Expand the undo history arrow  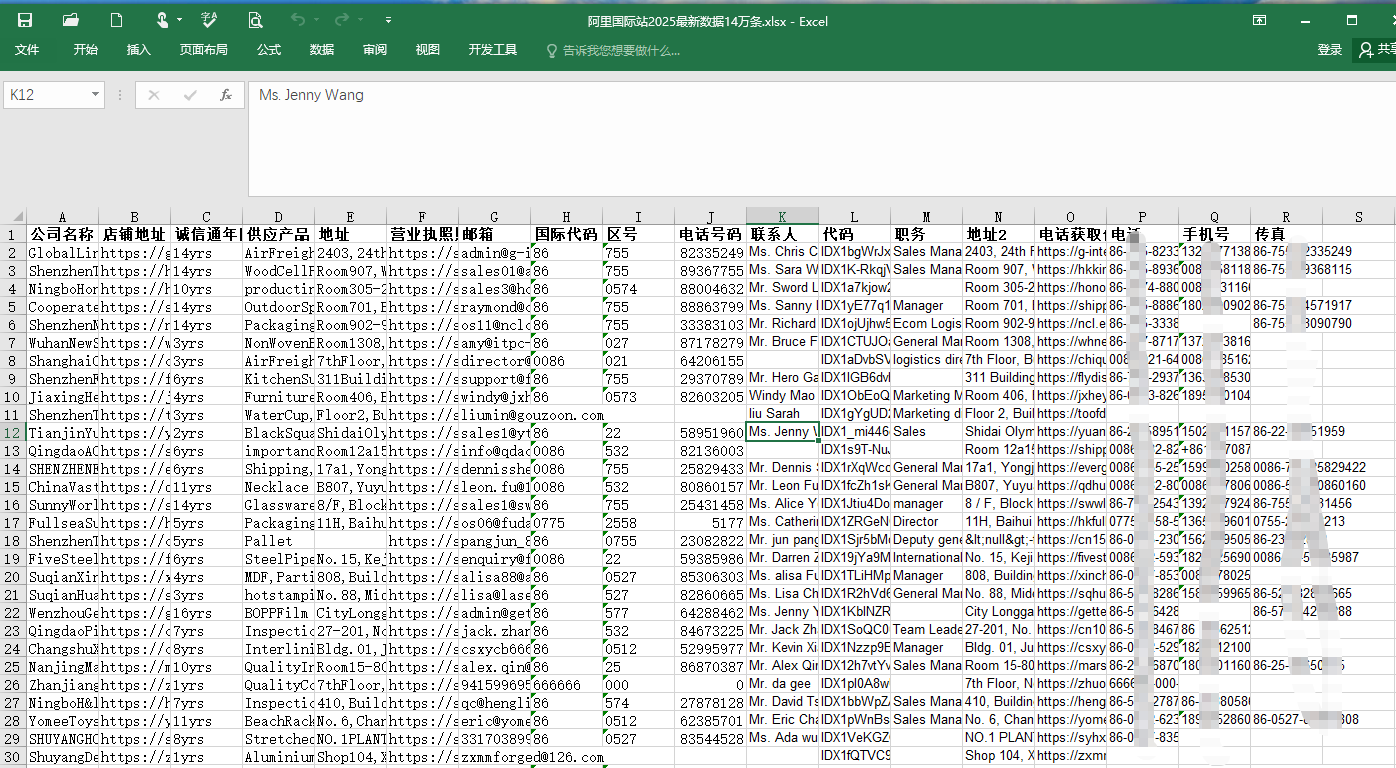click(316, 20)
